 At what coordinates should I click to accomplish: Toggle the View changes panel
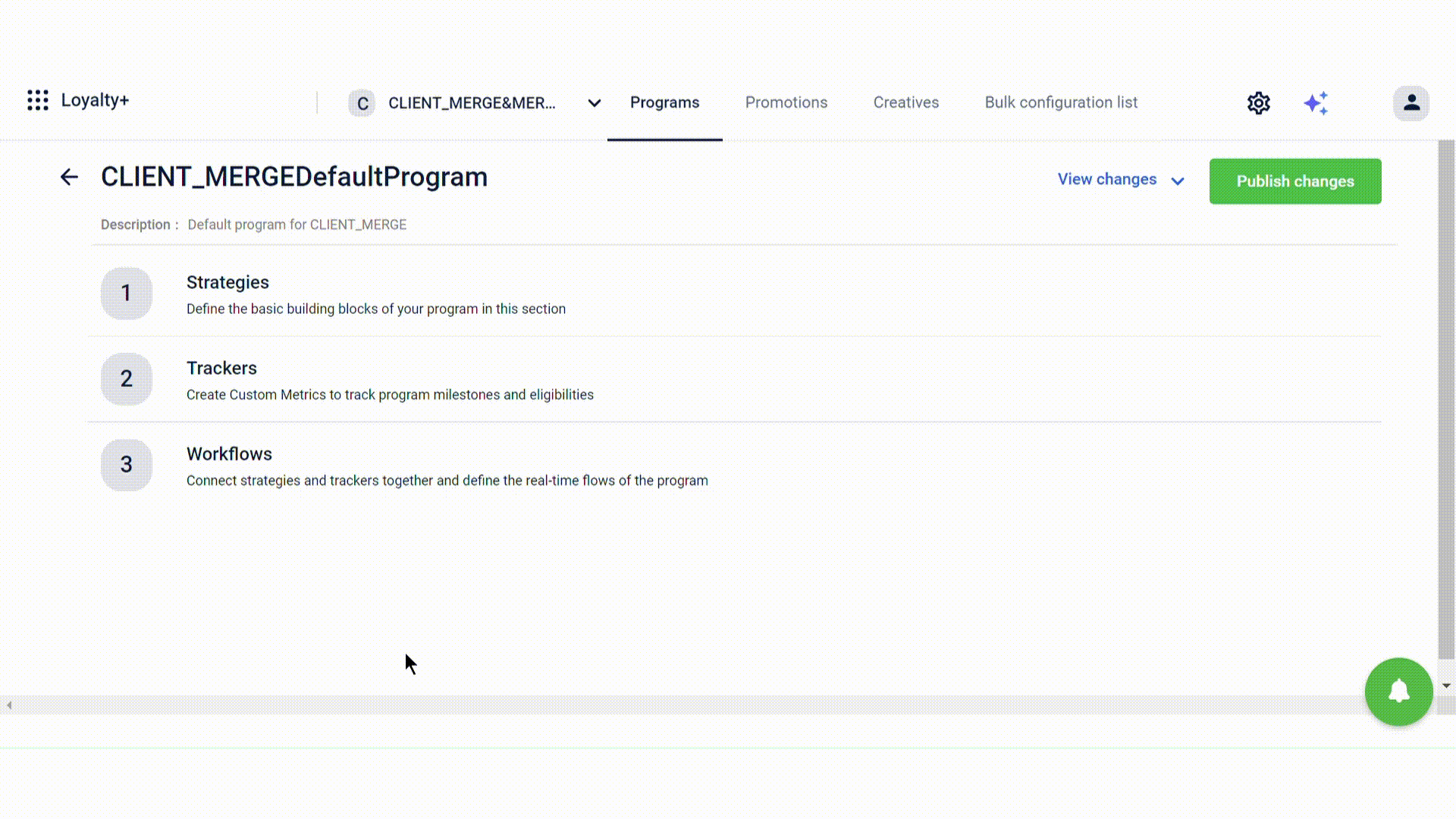[x=1120, y=179]
